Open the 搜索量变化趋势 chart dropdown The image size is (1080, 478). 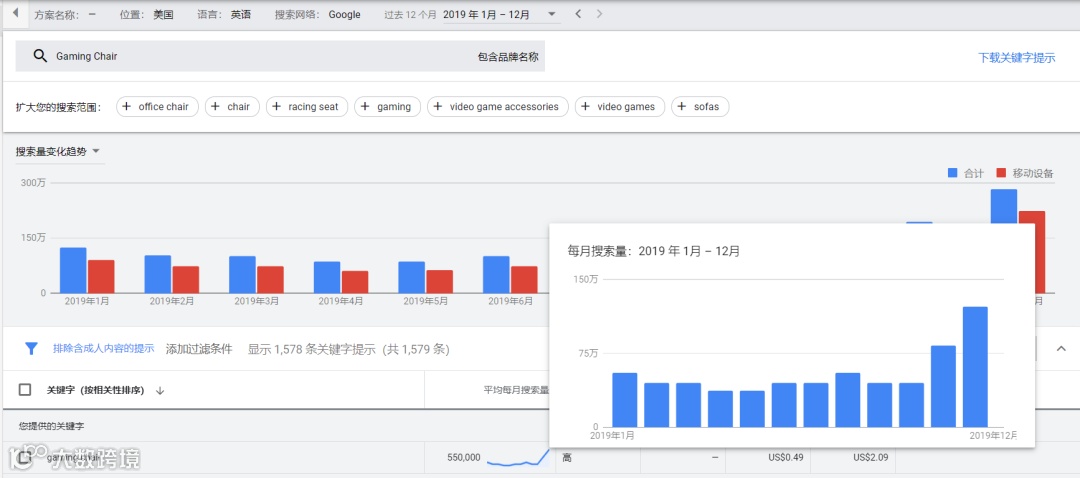tap(59, 152)
